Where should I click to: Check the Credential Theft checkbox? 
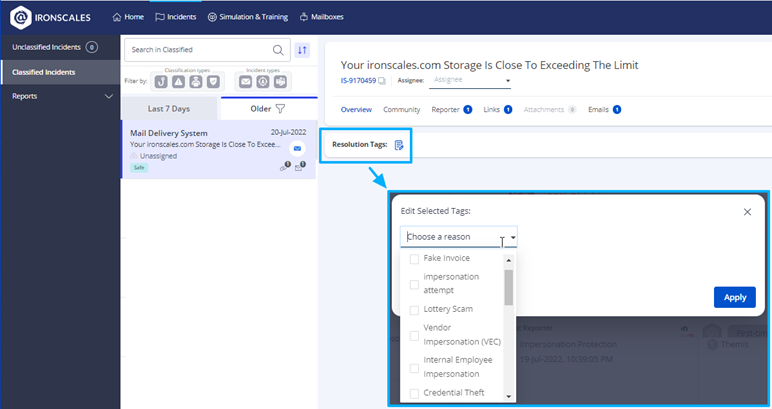point(415,393)
